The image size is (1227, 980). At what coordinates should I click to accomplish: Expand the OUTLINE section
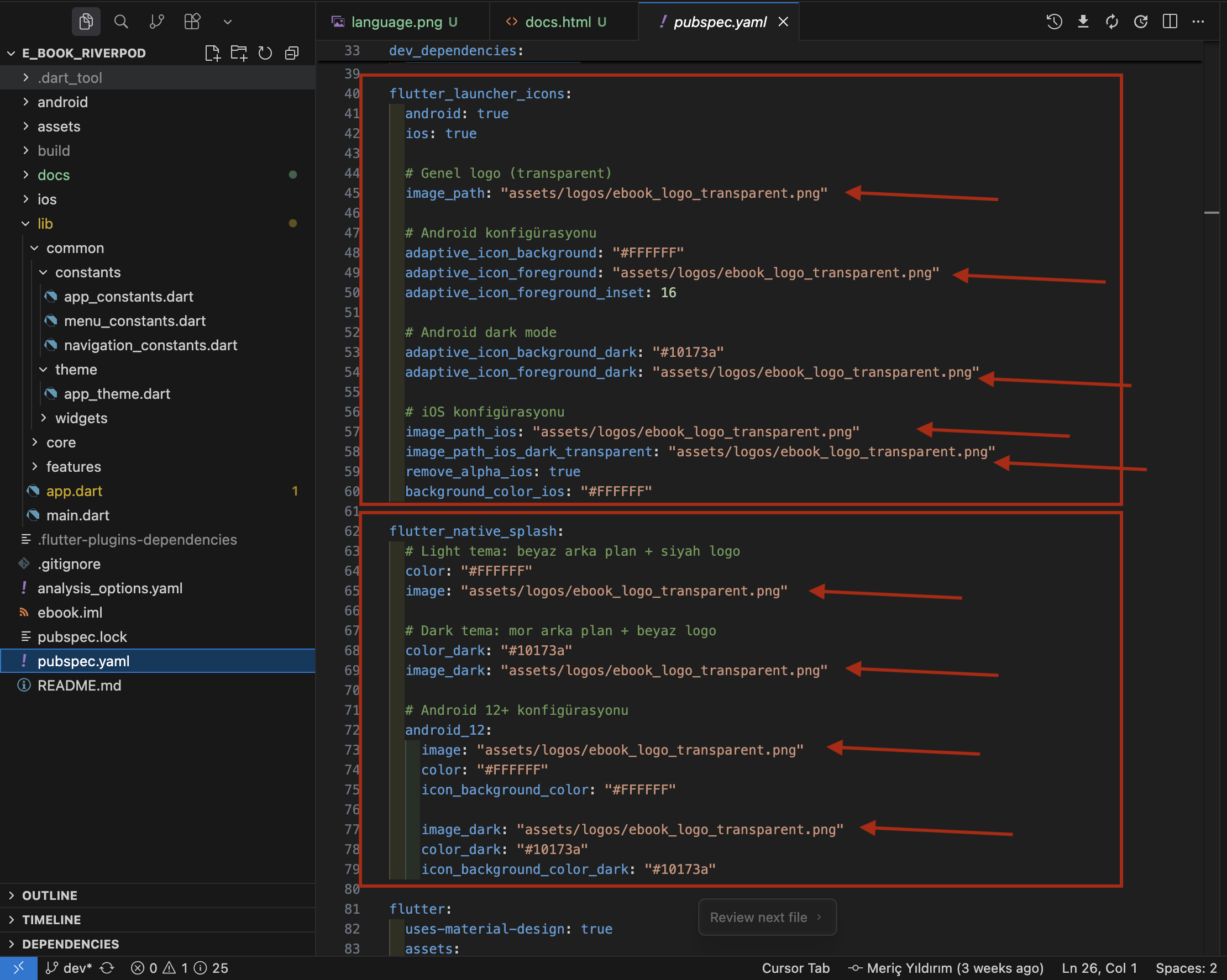50,895
